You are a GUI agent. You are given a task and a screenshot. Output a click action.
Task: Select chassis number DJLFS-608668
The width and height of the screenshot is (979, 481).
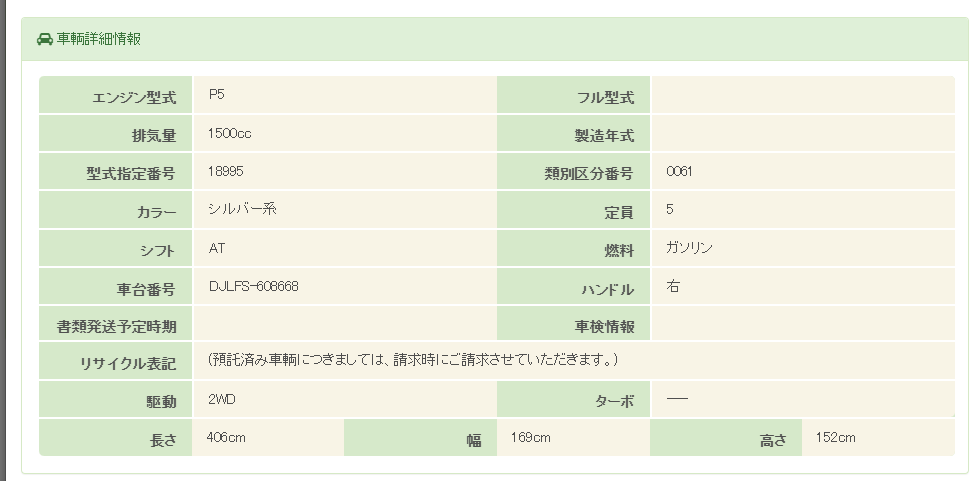254,286
